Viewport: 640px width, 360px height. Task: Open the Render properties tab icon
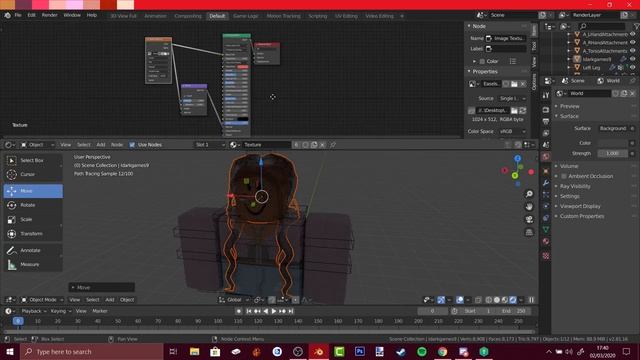tap(546, 110)
